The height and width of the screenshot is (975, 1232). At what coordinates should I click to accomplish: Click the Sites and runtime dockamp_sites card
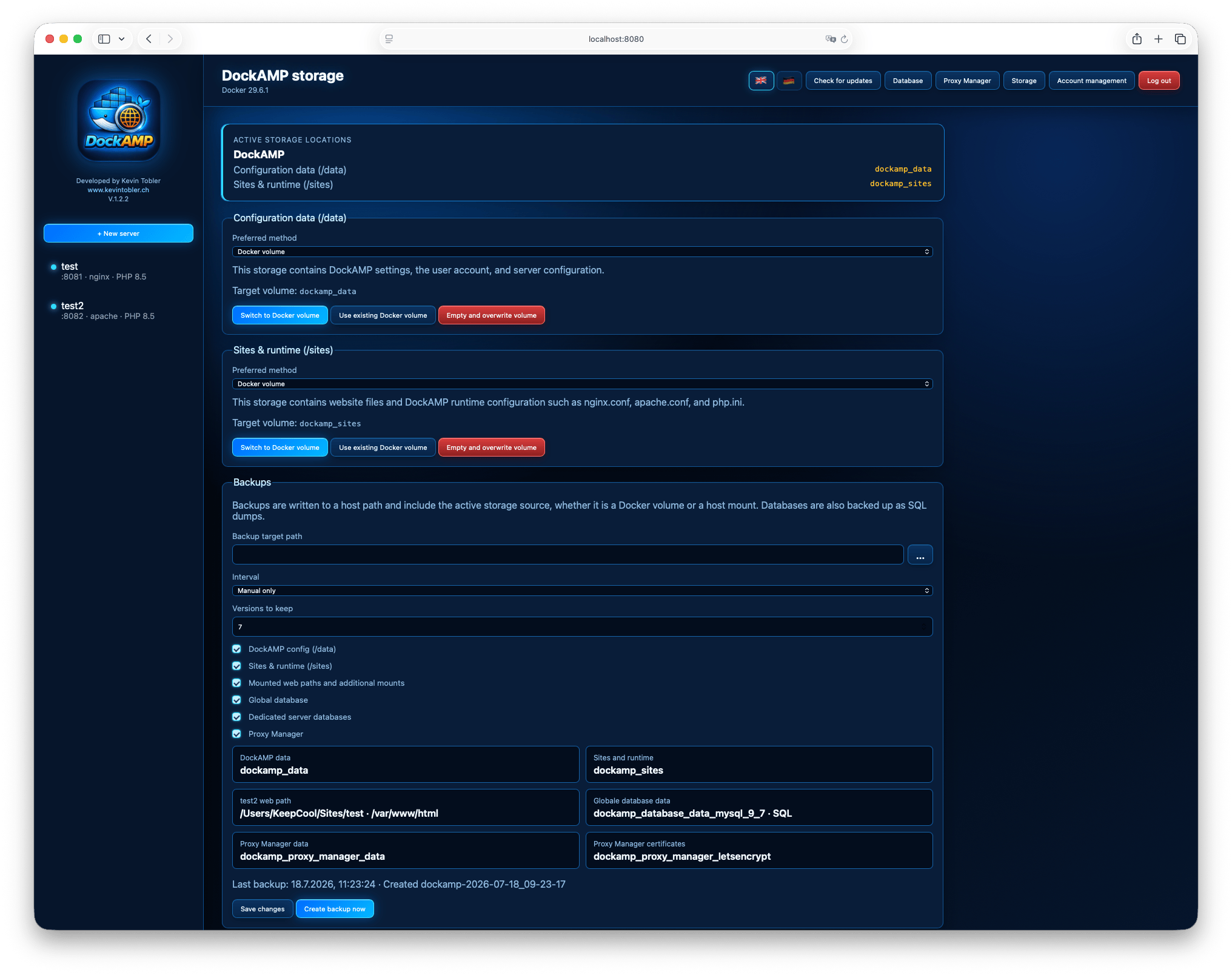759,764
